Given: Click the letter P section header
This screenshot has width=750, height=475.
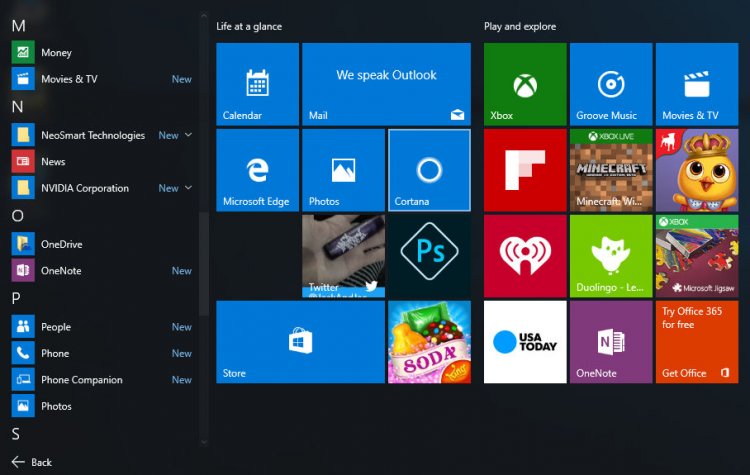Looking at the screenshot, I should [x=16, y=298].
